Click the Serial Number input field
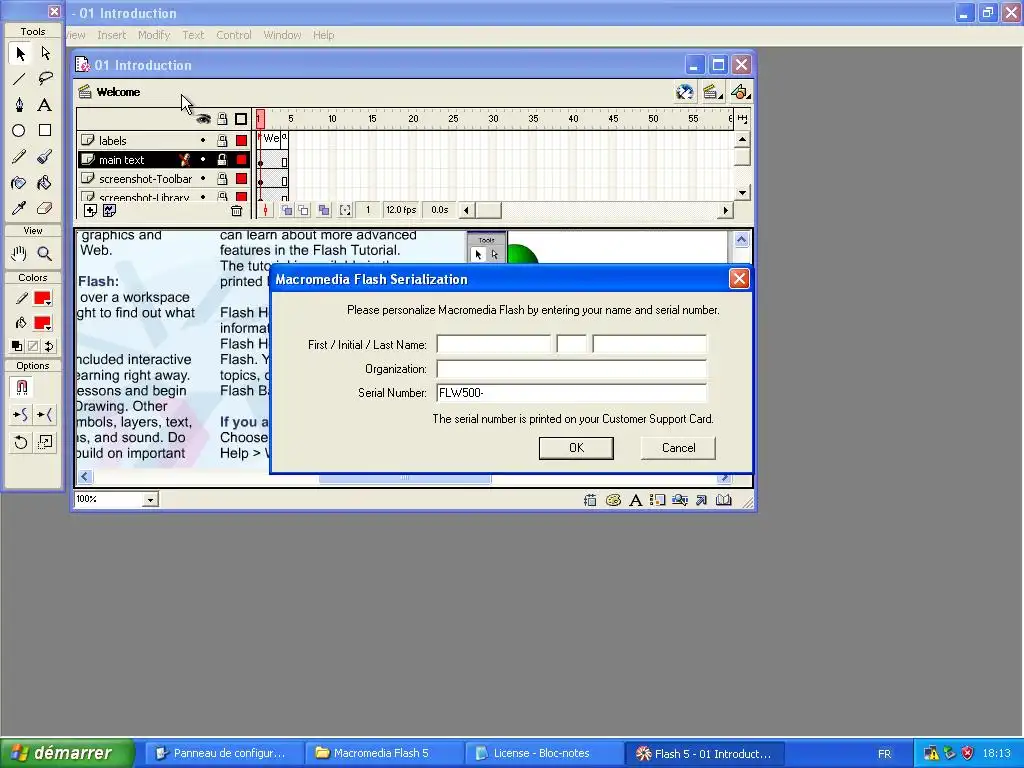Viewport: 1024px width, 768px height. (x=571, y=392)
